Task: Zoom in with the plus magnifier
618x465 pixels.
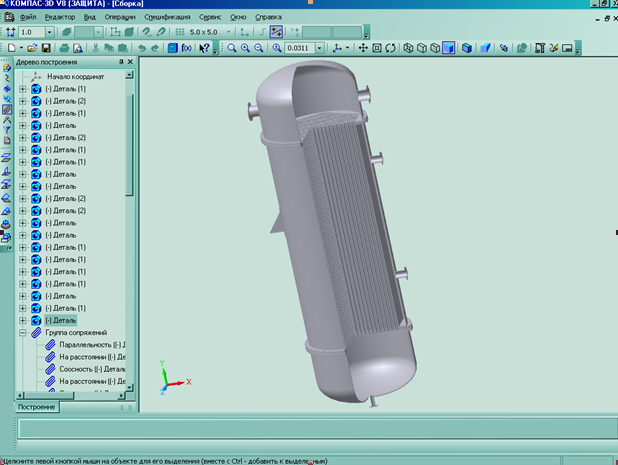Action: coord(245,48)
